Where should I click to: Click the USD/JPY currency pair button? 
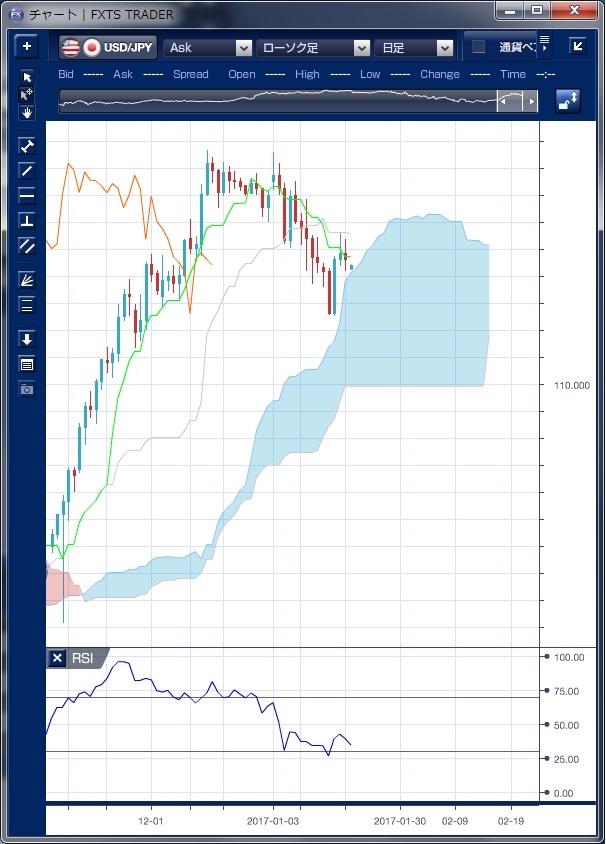point(108,47)
